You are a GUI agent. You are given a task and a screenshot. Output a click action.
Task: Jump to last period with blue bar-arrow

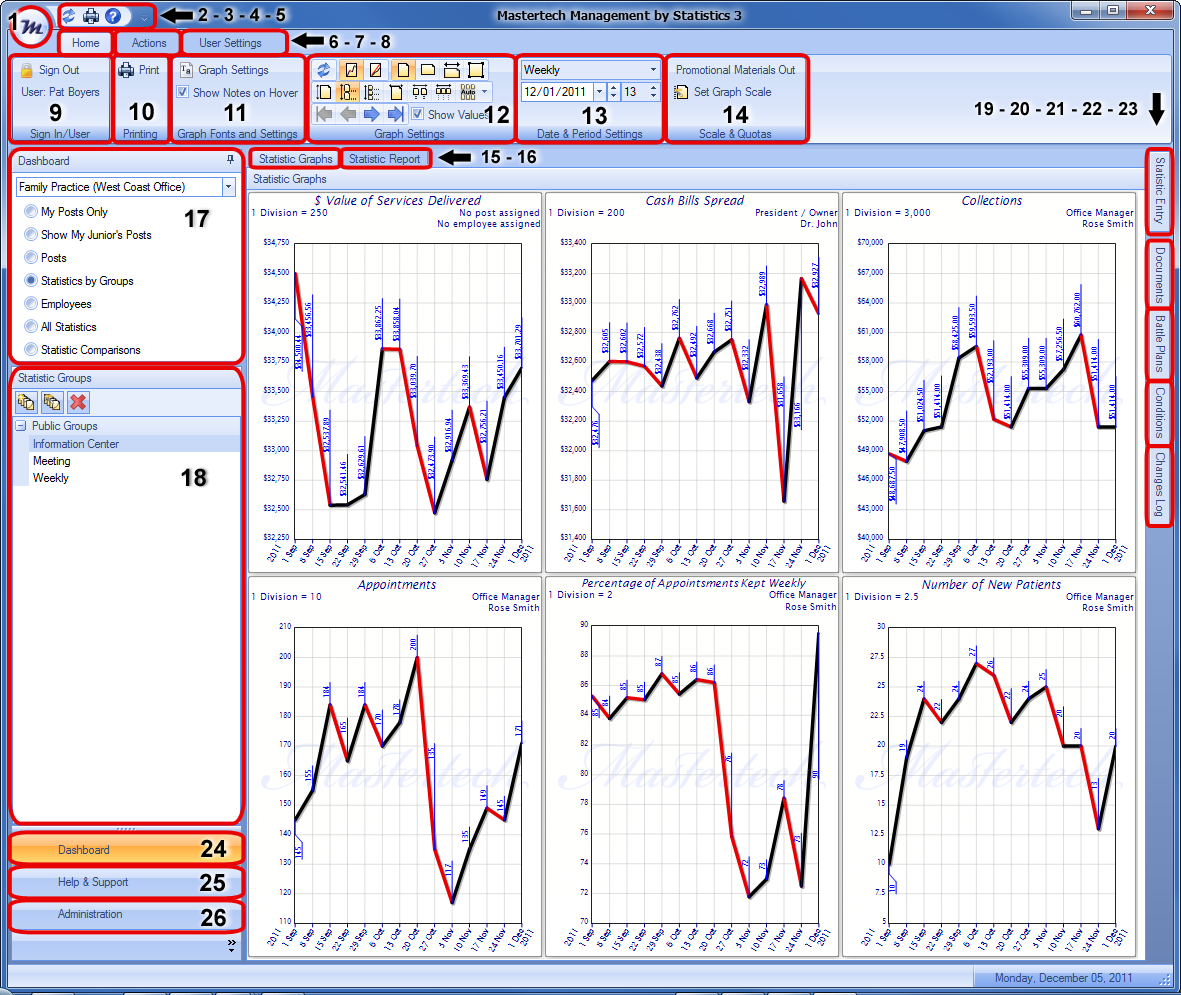point(395,114)
